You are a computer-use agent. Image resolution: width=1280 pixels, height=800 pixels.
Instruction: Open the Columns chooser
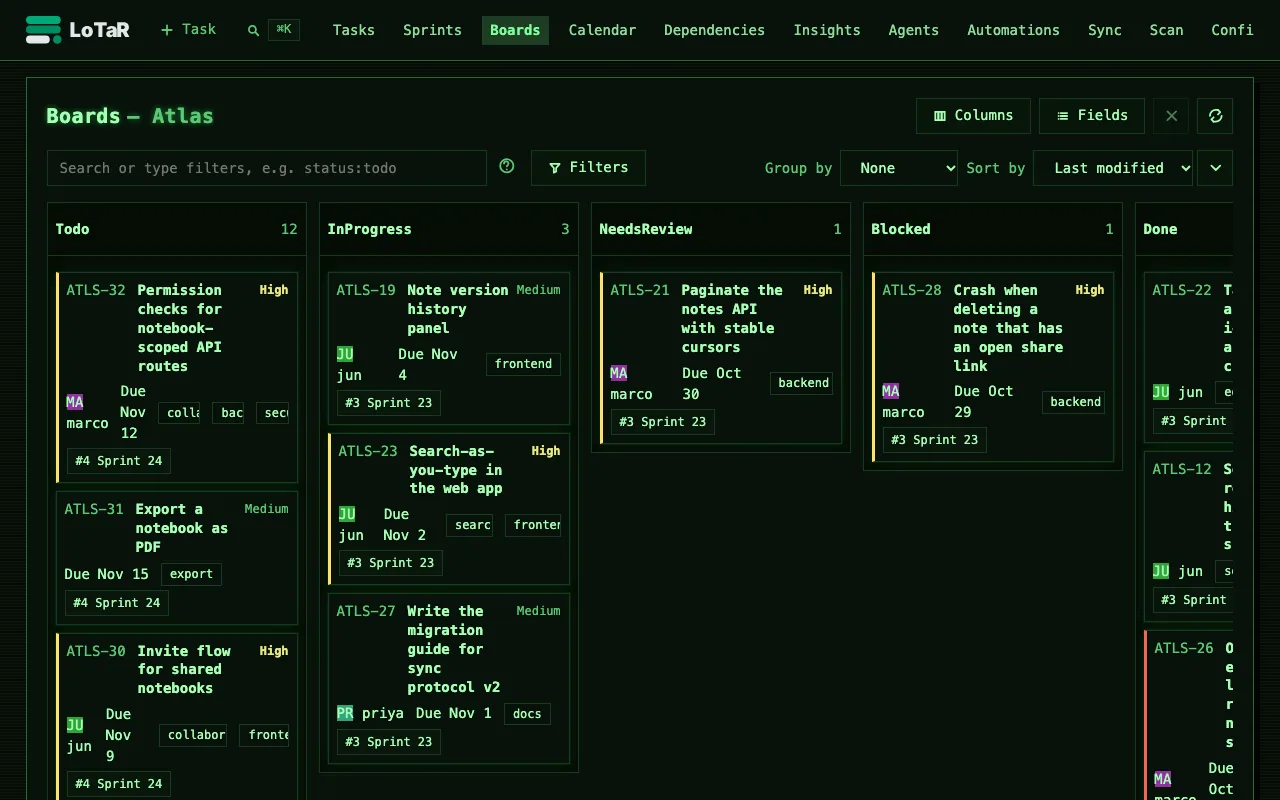point(974,116)
